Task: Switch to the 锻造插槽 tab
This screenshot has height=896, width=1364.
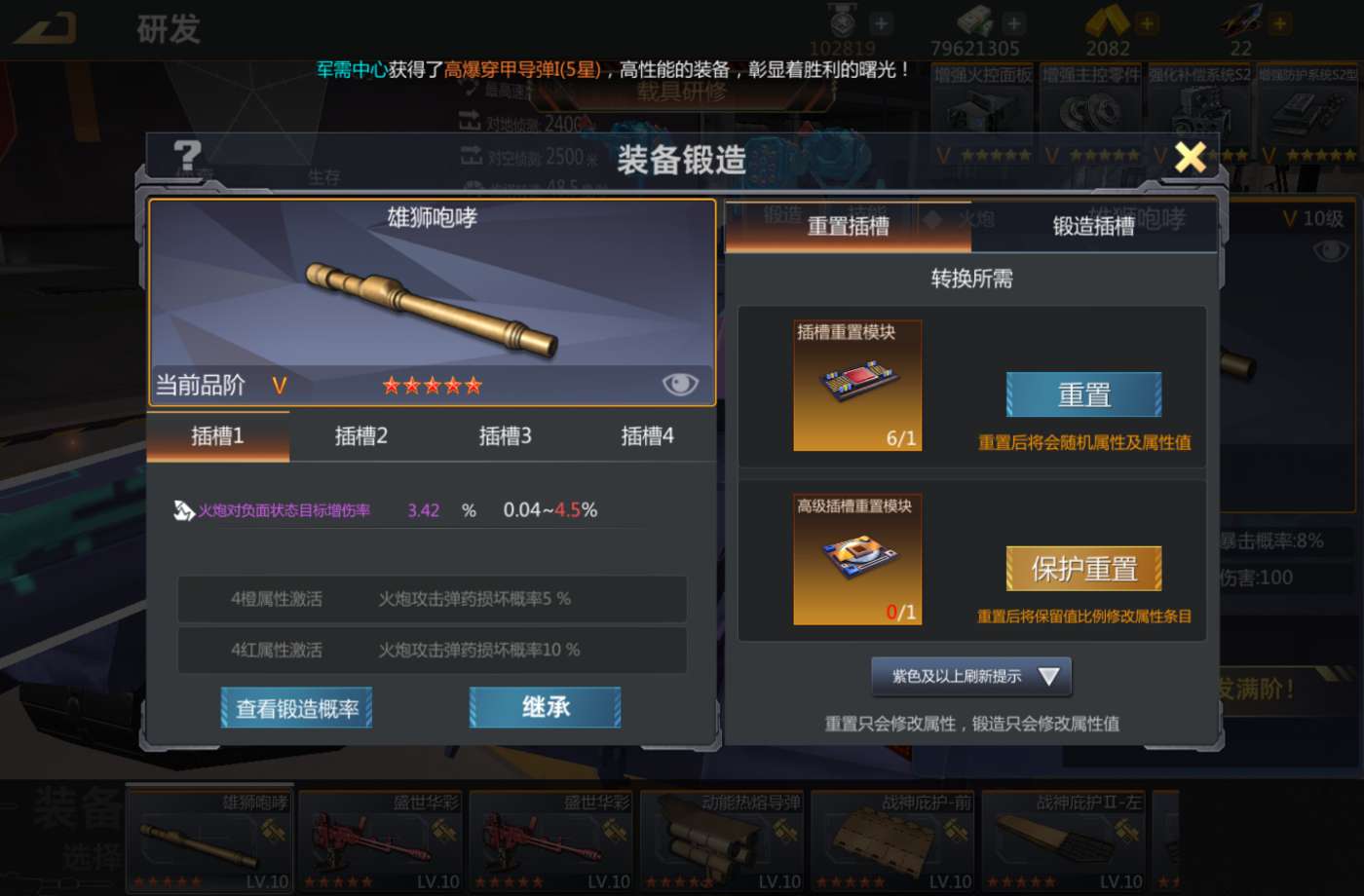Action: click(1093, 226)
